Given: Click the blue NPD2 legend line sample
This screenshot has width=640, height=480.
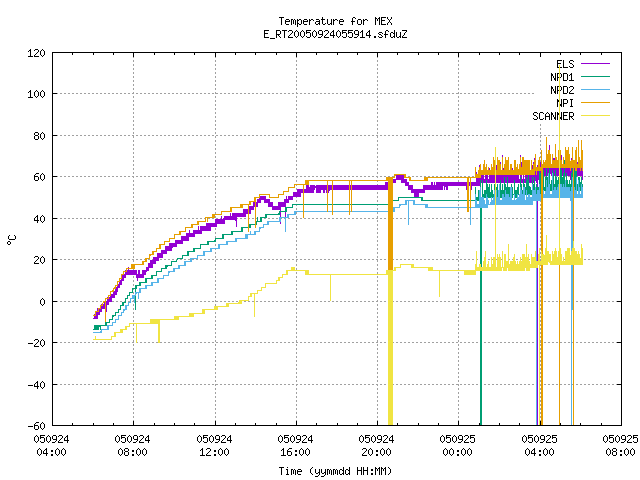Looking at the screenshot, I should click(595, 90).
